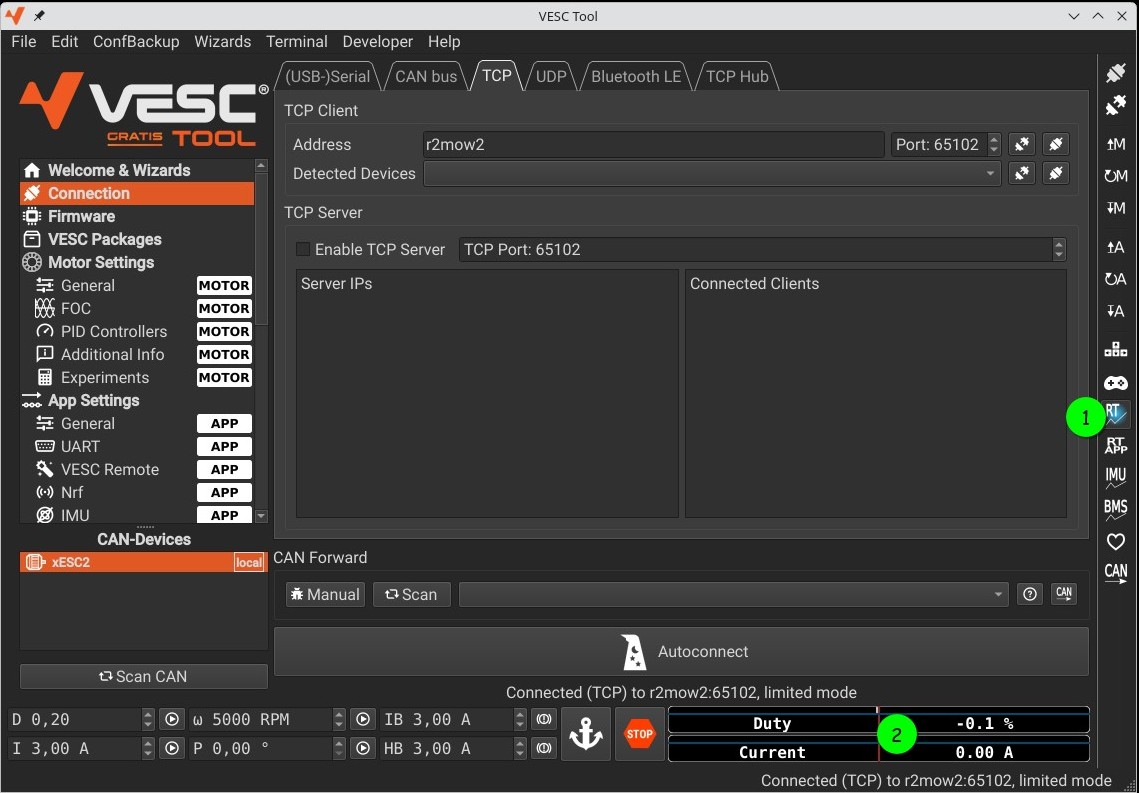Screen dimensions: 1139x793
Task: Click the Address field containing r2mow2
Action: click(653, 144)
